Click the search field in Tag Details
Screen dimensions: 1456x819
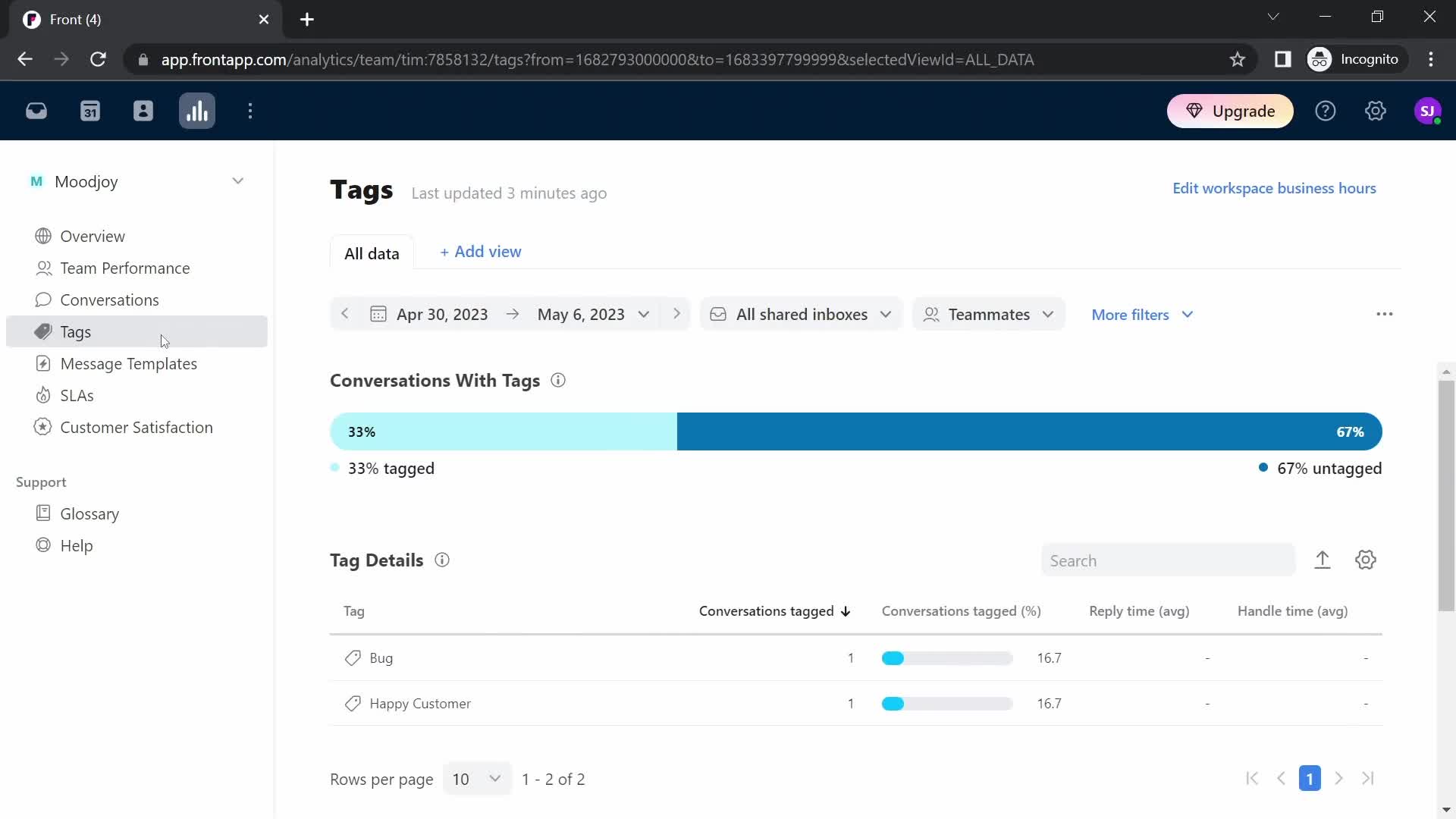(1168, 560)
